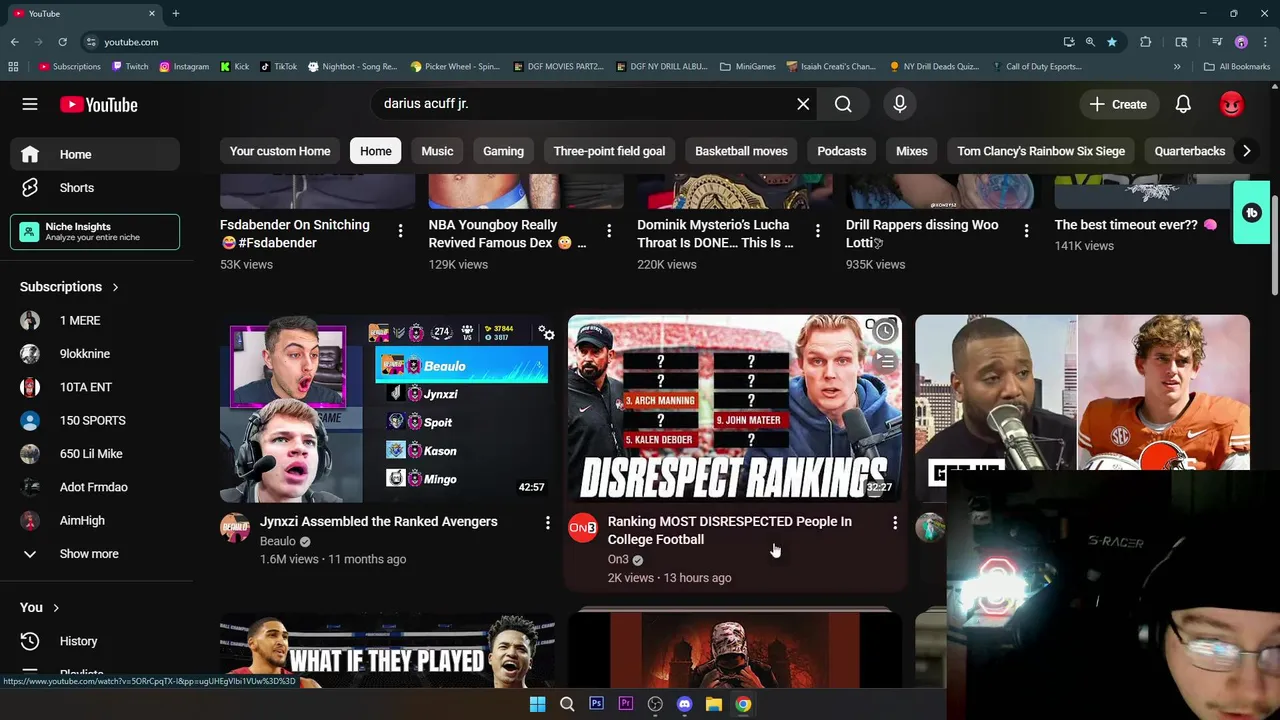Open a new Chrome tab

[176, 14]
